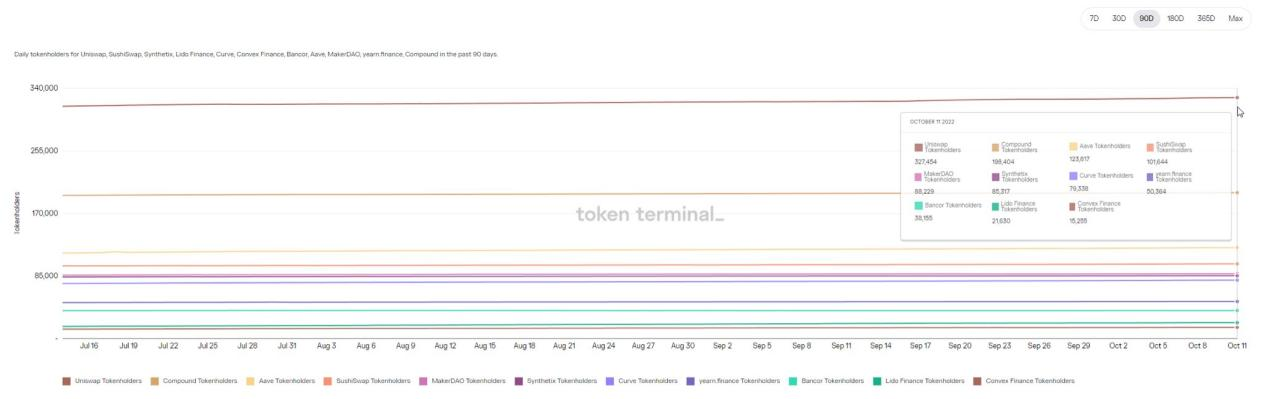
Task: Choose the 180D time range
Action: (1175, 19)
